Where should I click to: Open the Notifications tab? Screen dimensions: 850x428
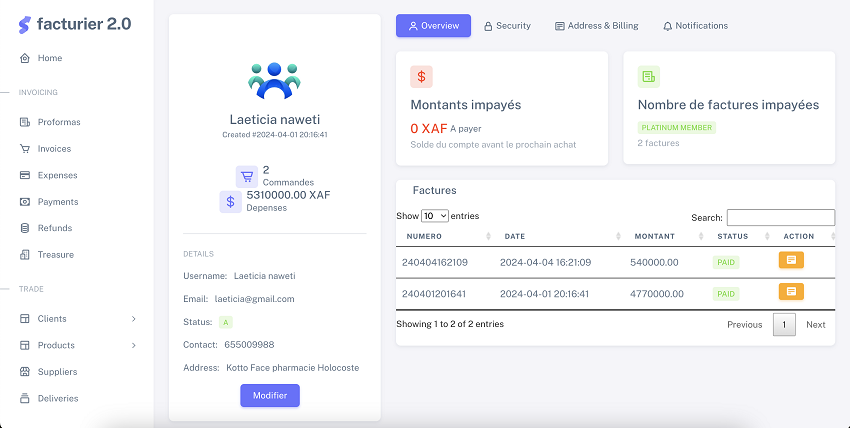[695, 26]
